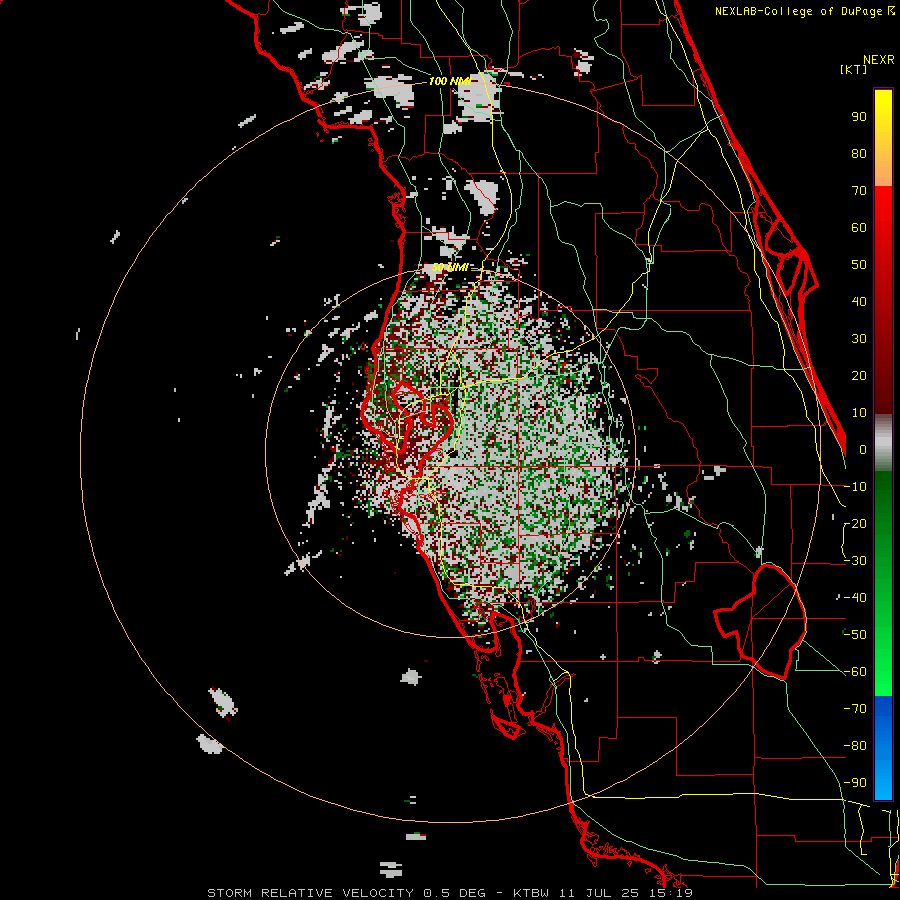Click the 50 NMI range ring label
Image resolution: width=900 pixels, height=900 pixels.
[450, 267]
